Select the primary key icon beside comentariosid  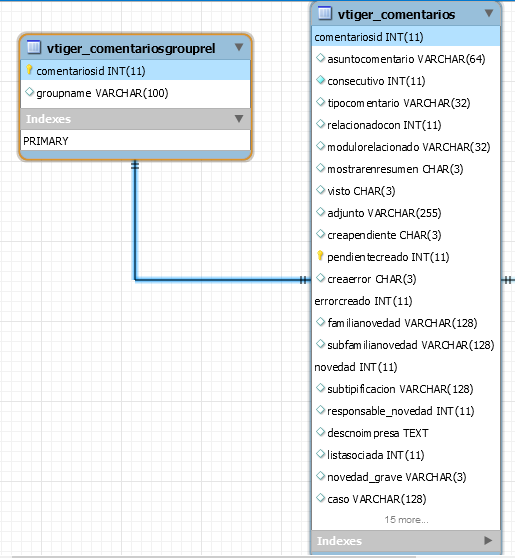[30, 70]
